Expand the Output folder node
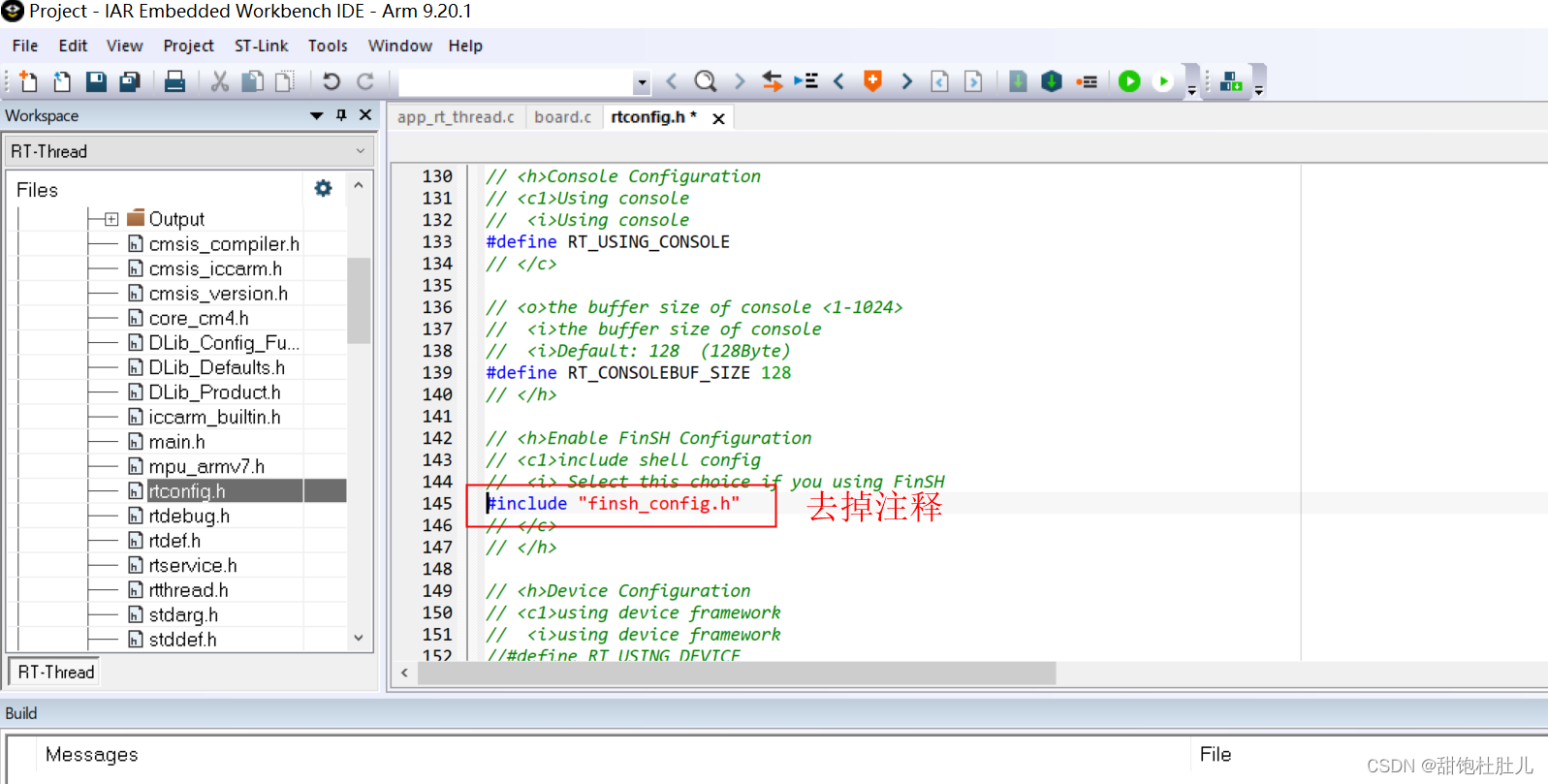Screen dimensions: 1548x784 pos(111,219)
